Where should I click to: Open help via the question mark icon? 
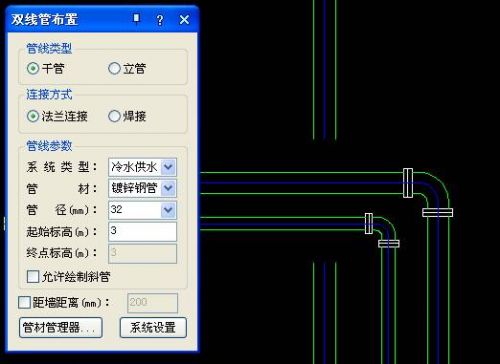(x=160, y=20)
